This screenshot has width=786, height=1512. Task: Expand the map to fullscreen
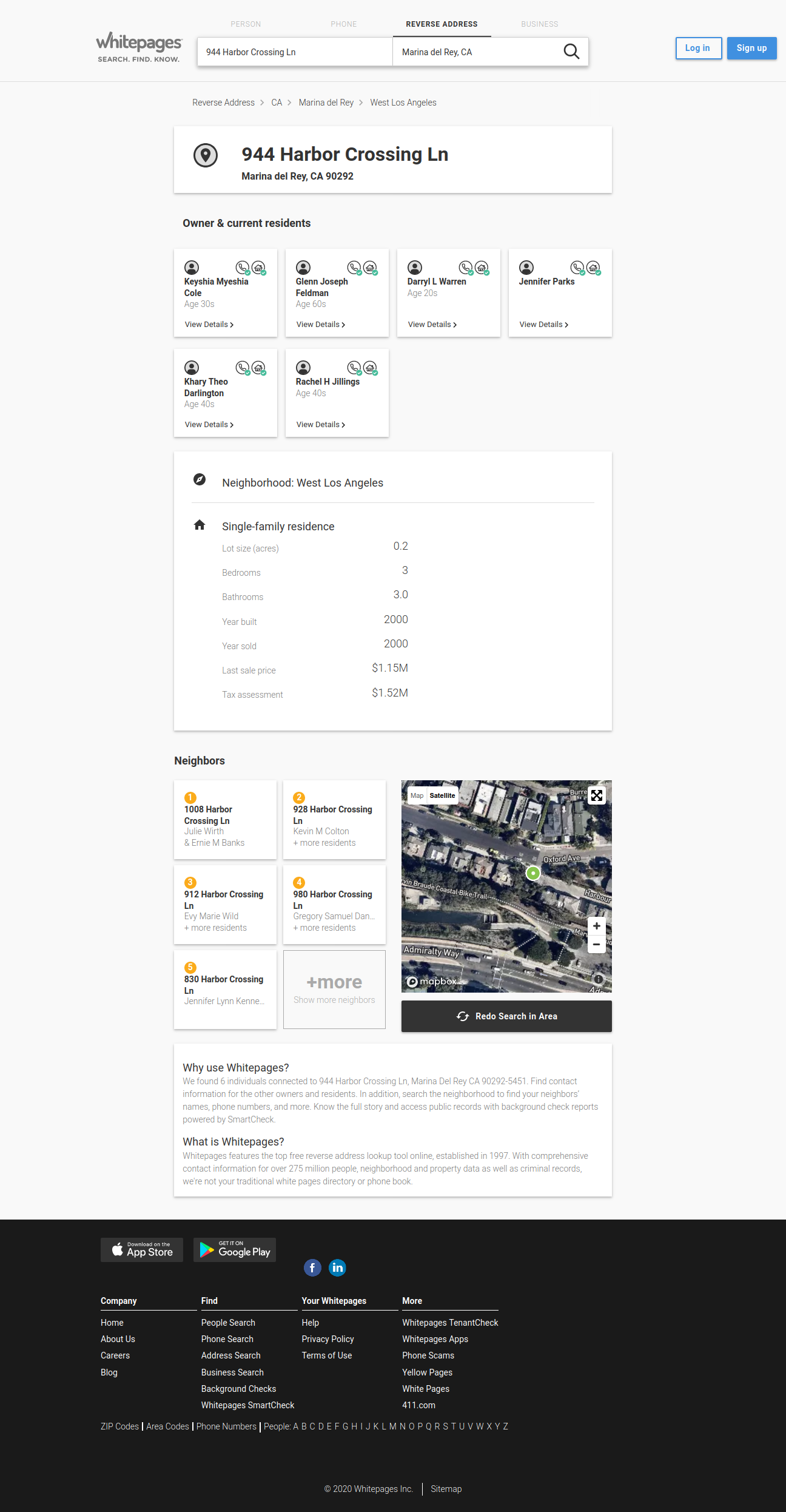pos(597,795)
